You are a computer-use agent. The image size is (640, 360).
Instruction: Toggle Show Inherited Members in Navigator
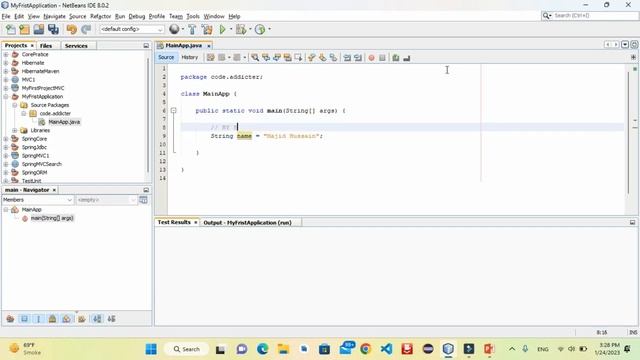(10, 319)
